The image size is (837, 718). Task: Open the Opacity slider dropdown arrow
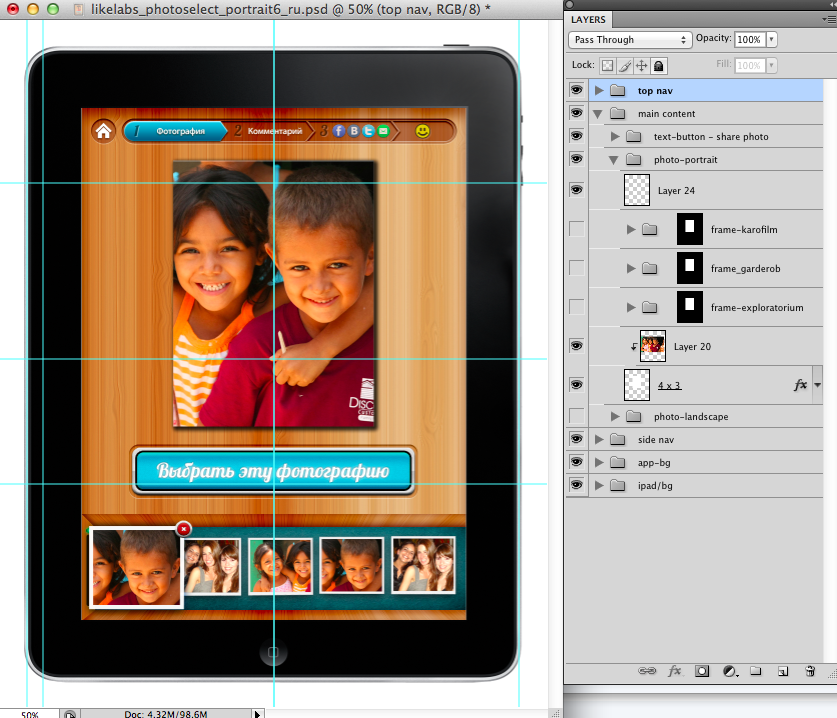tap(771, 40)
